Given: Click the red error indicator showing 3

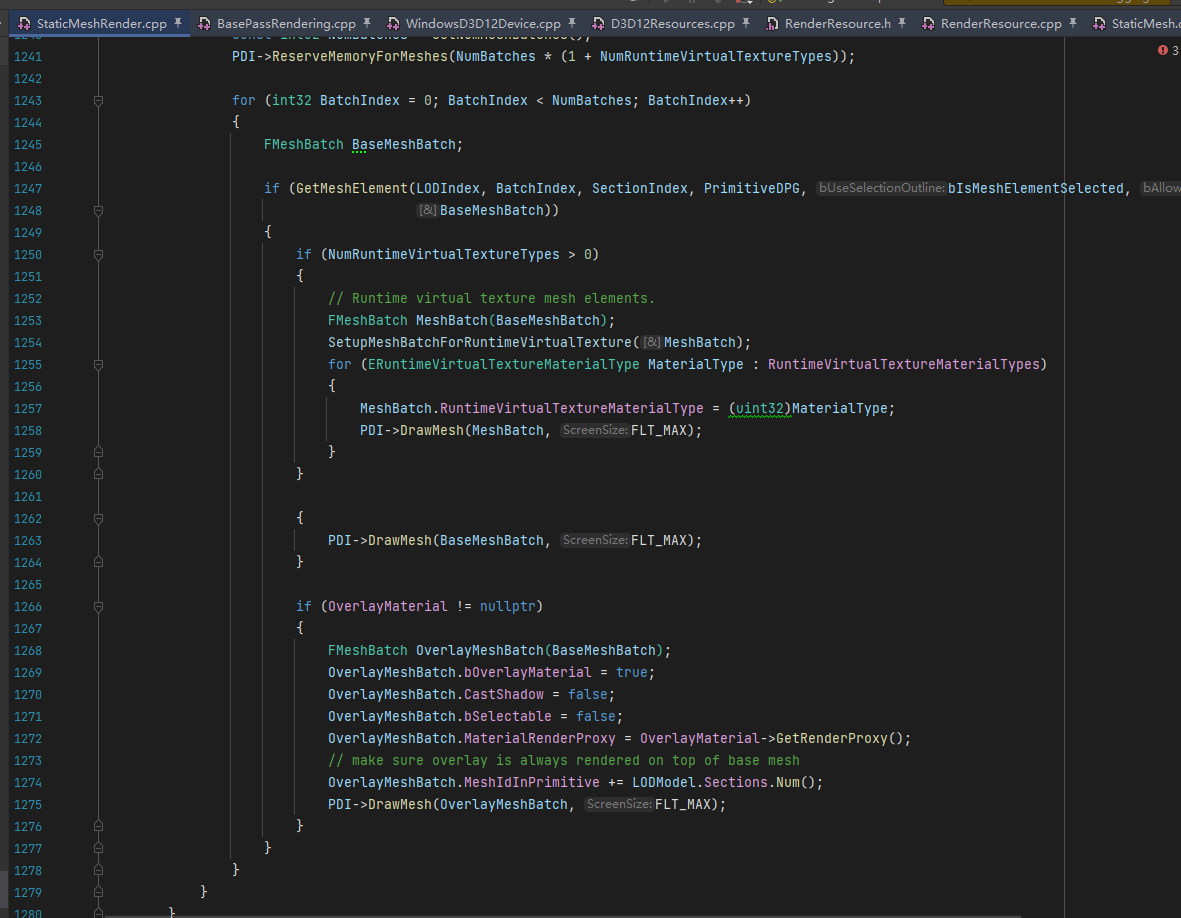Looking at the screenshot, I should 1168,50.
